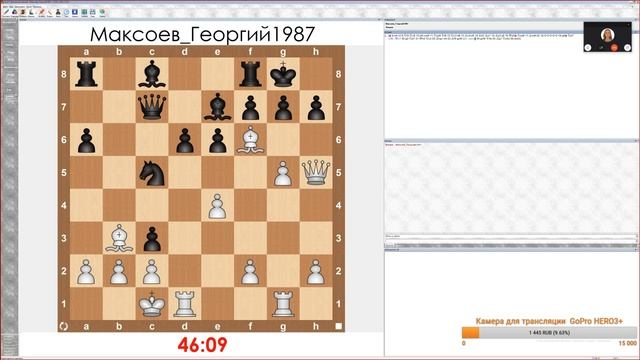Click the dark pencil icon in the toolbar
The width and height of the screenshot is (640, 360).
click(6, 12)
